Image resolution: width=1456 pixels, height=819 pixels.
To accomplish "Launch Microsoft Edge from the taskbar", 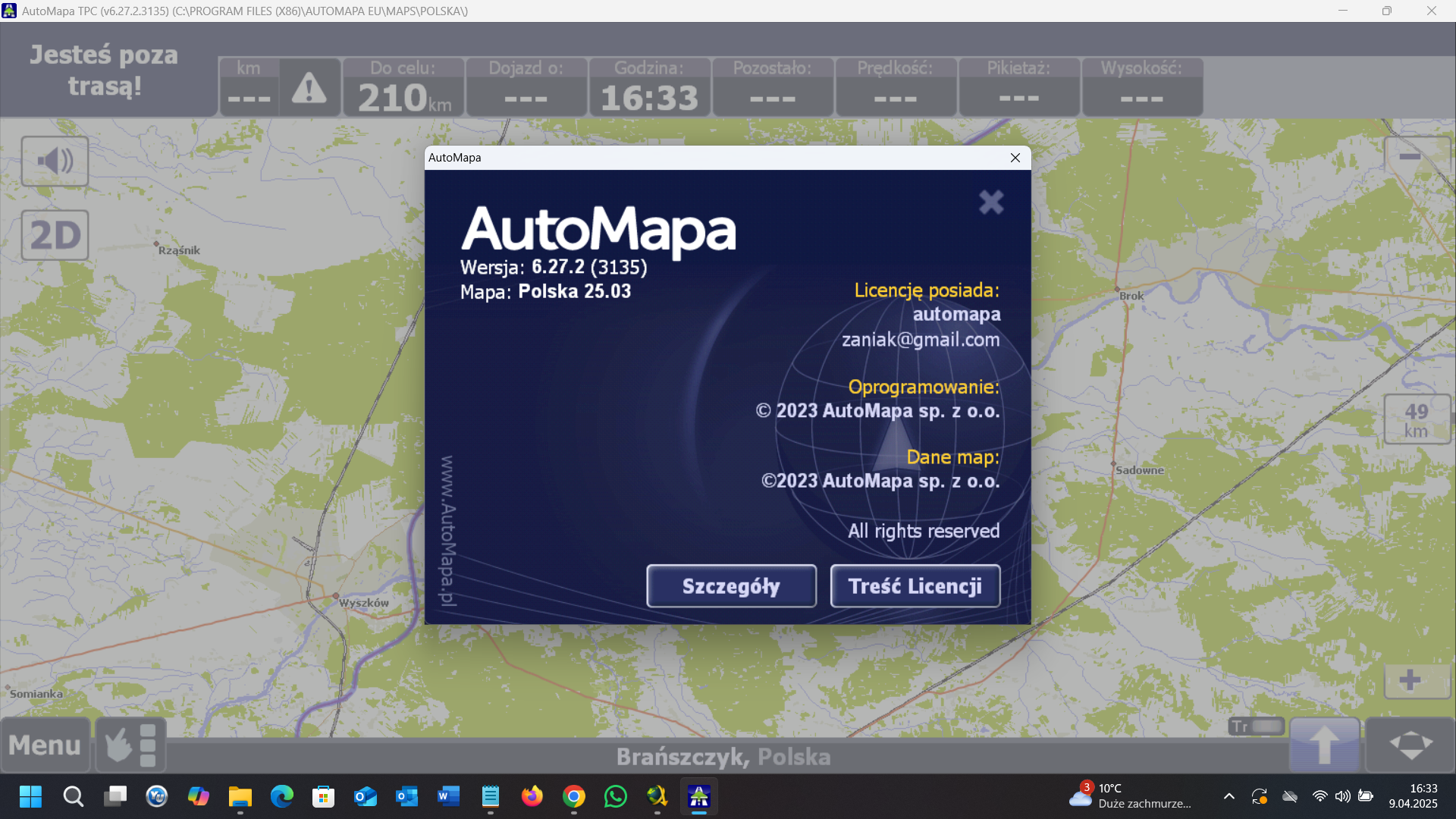I will click(x=282, y=796).
